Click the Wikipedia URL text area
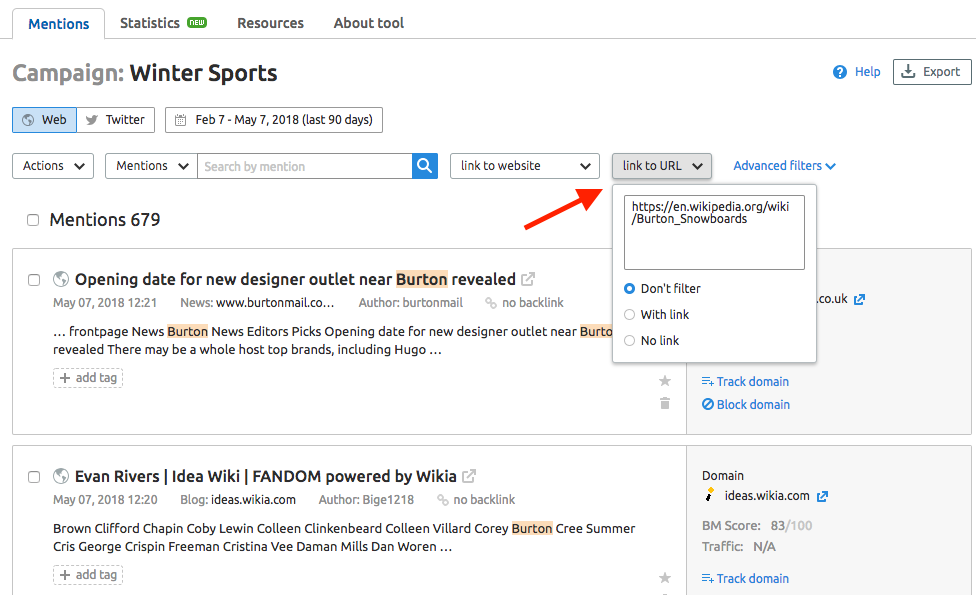This screenshot has width=976, height=595. 714,233
